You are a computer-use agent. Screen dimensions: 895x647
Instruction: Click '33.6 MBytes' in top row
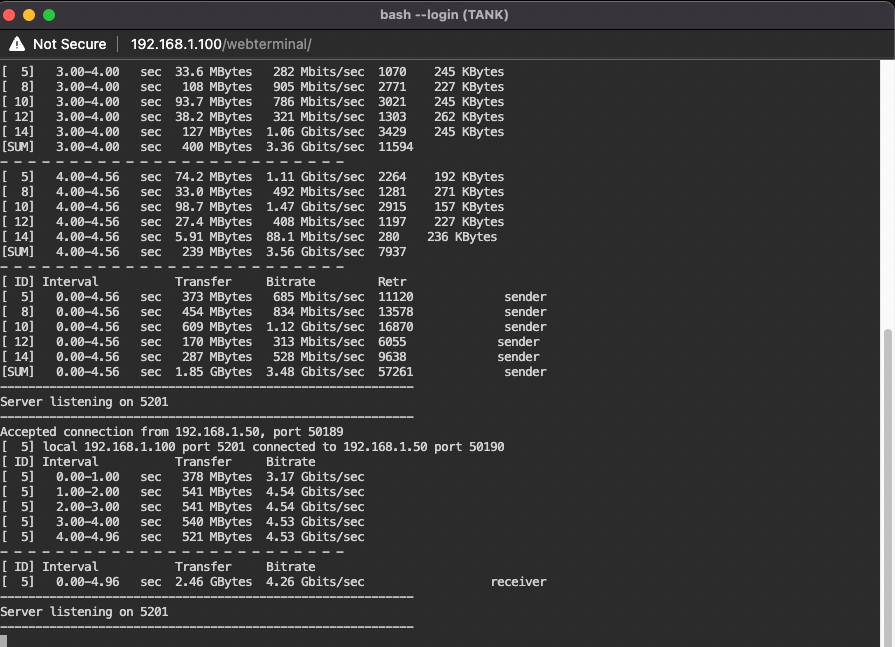[213, 72]
